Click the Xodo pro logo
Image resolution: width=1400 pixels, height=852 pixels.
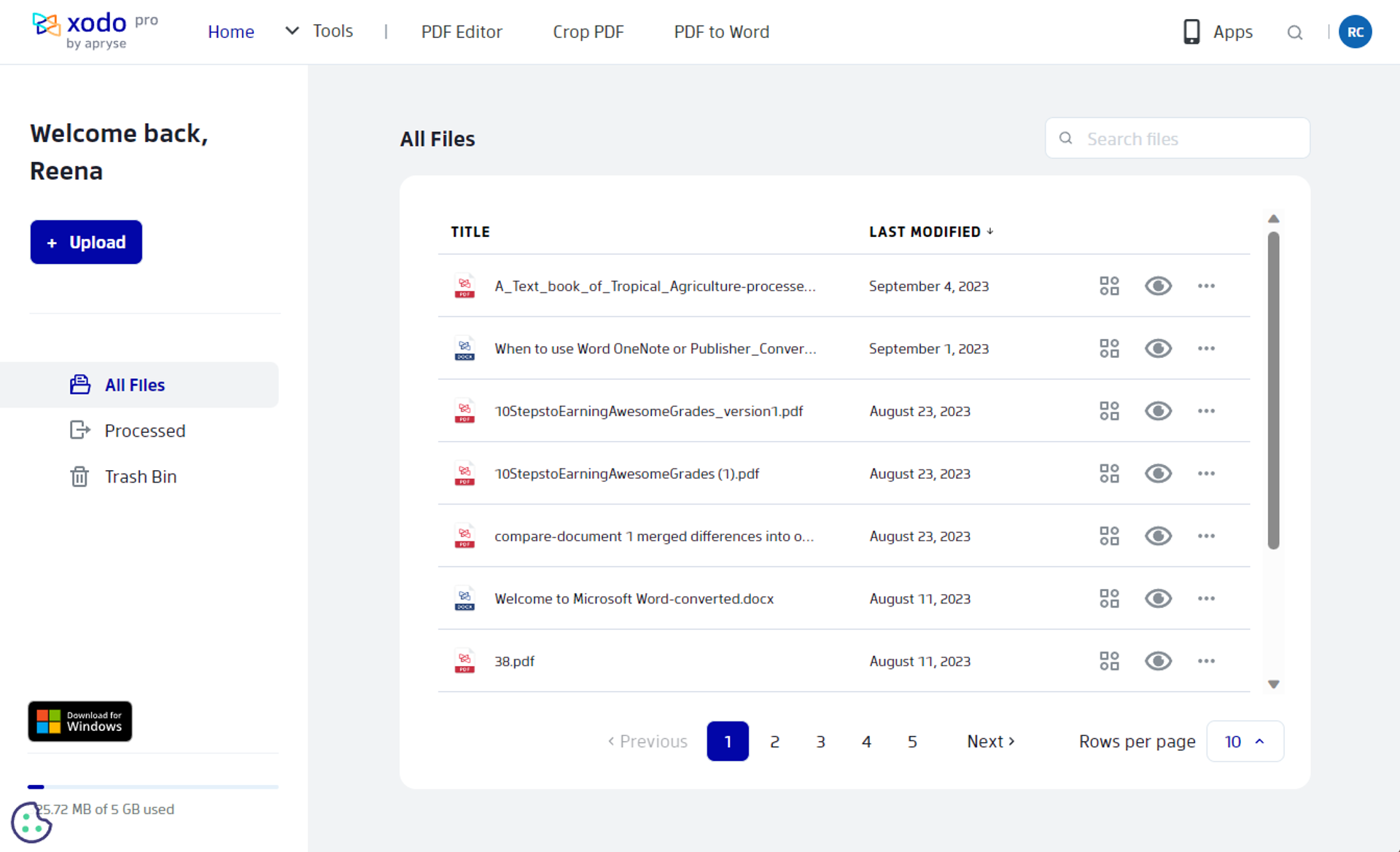tap(95, 31)
